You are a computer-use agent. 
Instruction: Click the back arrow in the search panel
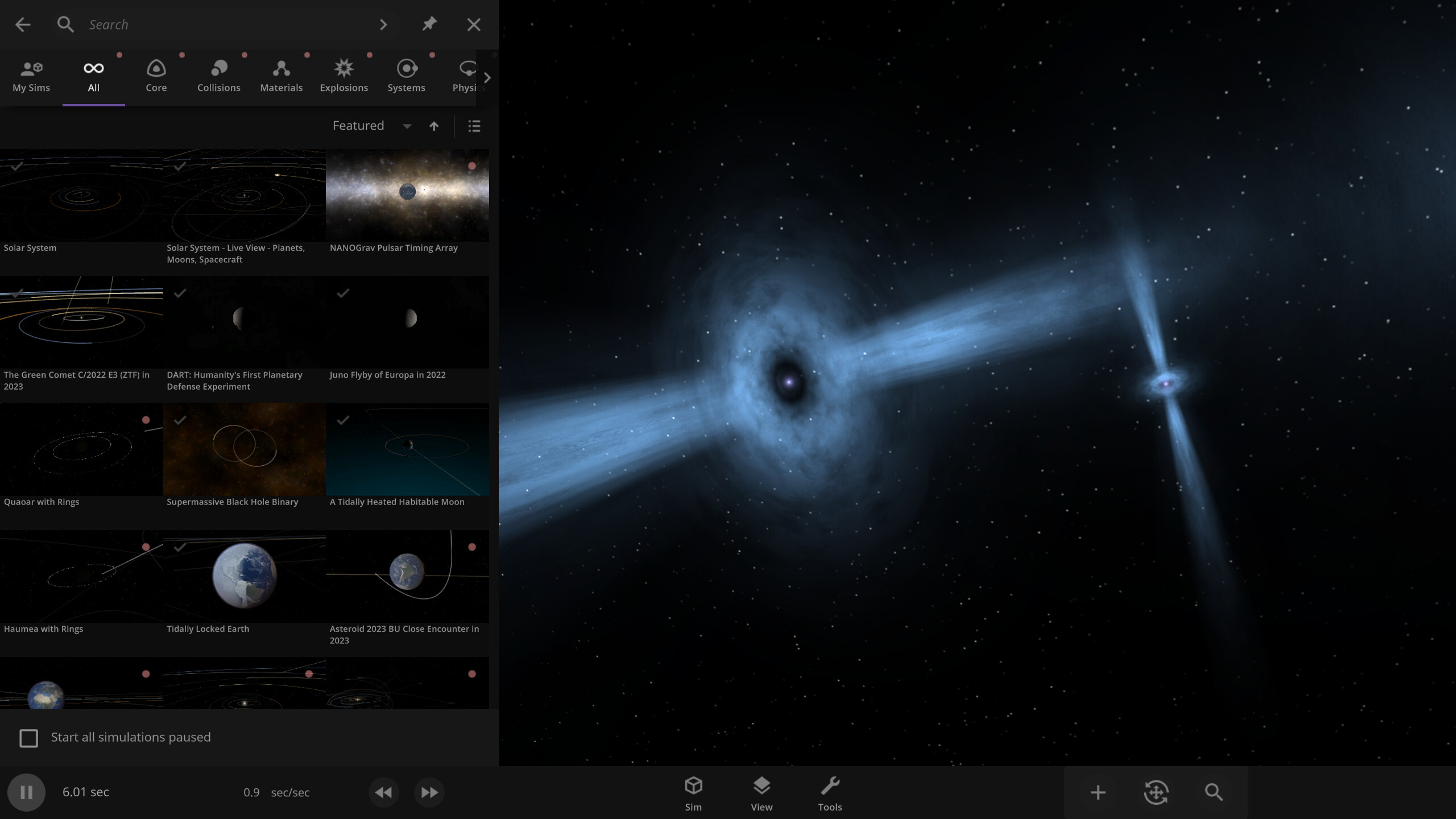23,24
